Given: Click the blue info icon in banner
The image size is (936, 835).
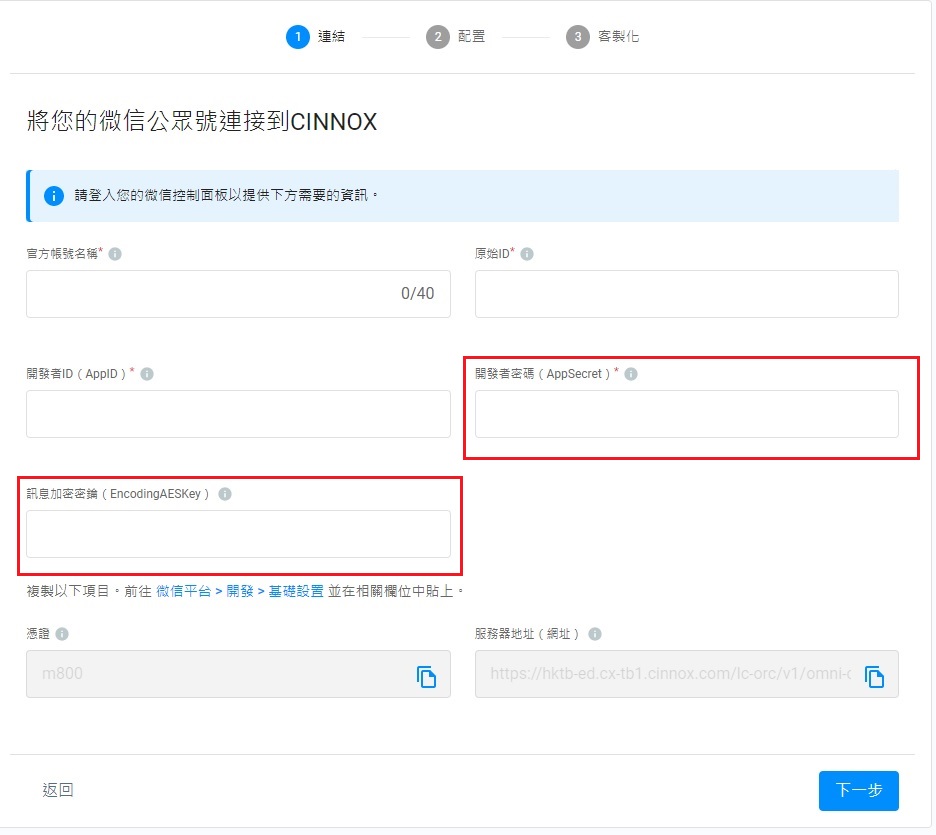Looking at the screenshot, I should (x=54, y=195).
